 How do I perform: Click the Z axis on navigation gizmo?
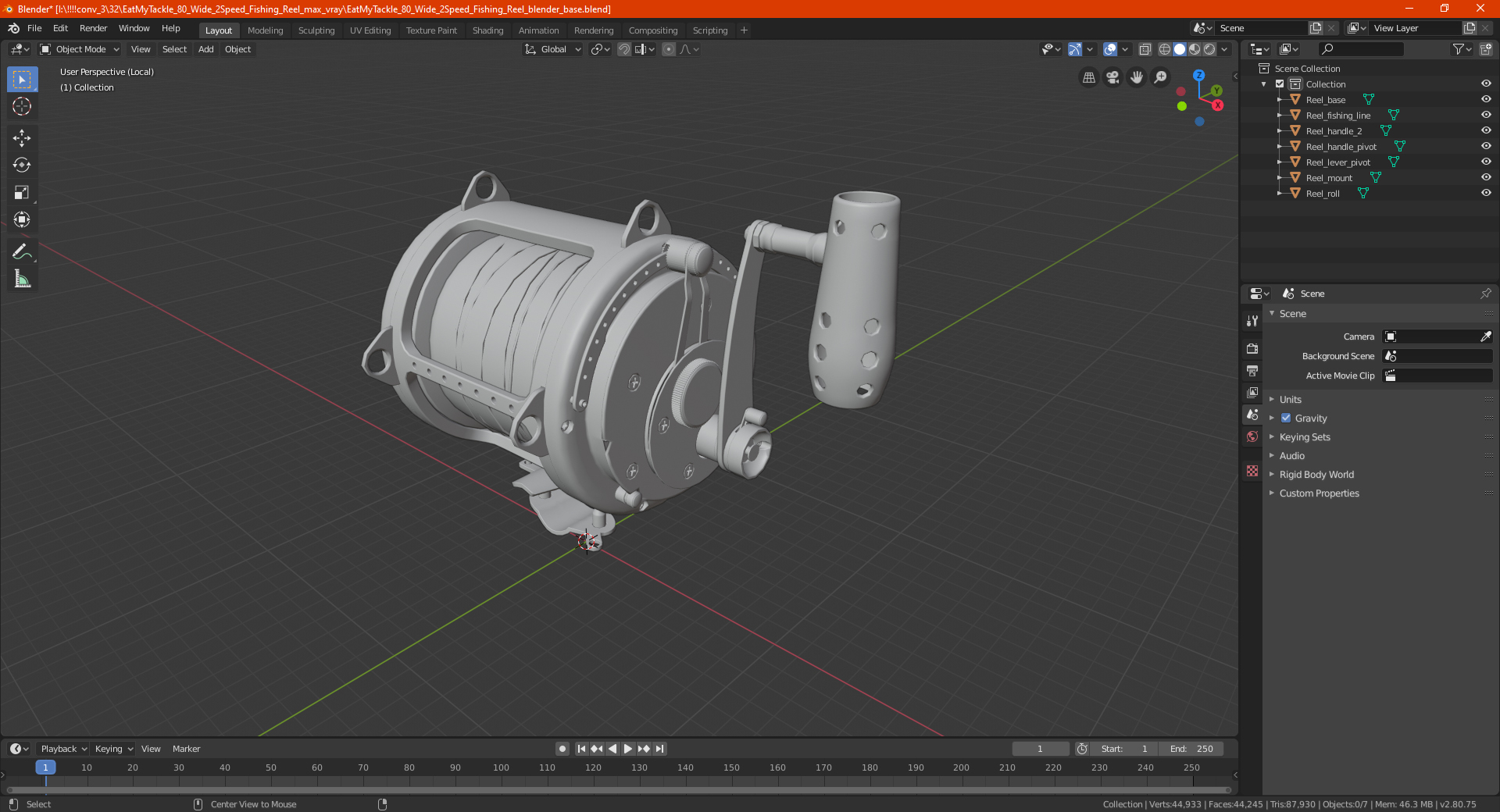1198,76
